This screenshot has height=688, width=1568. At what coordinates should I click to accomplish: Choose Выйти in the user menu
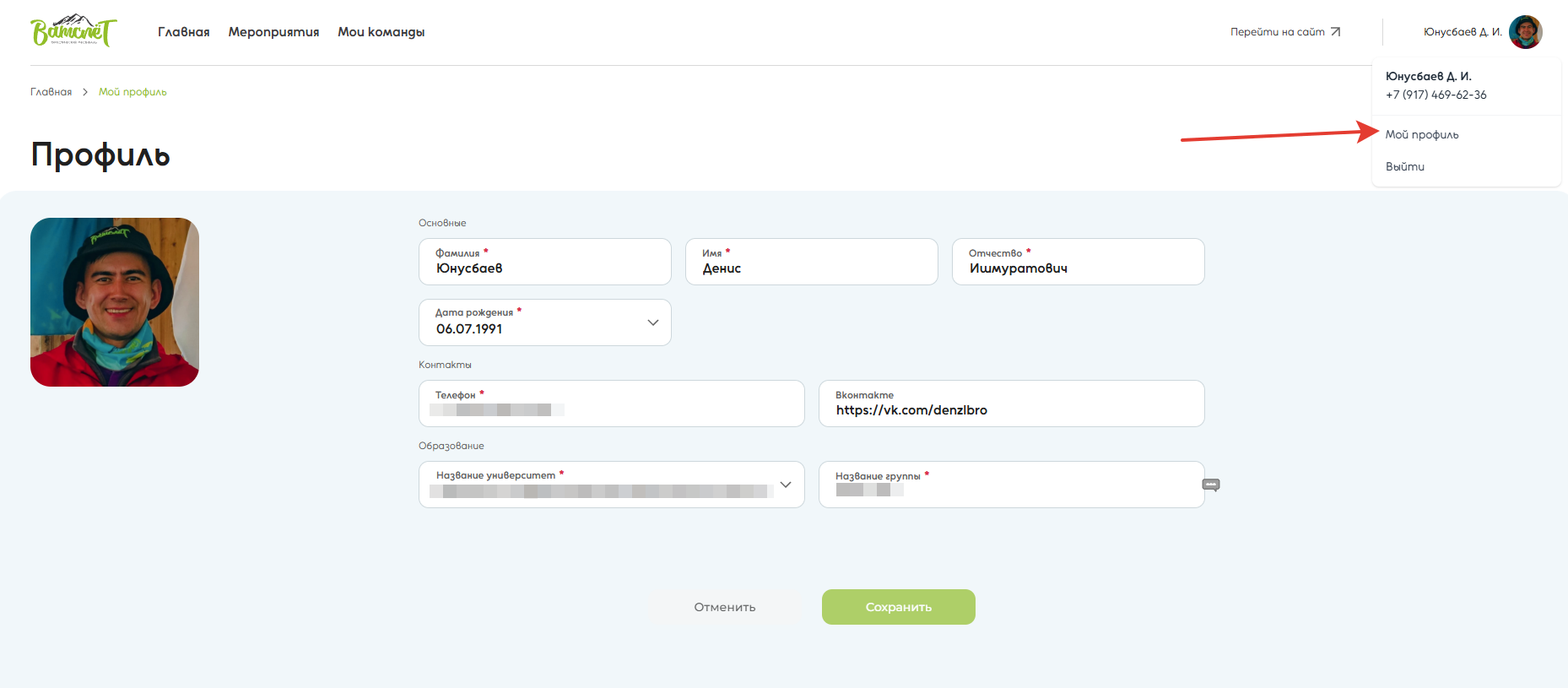point(1405,166)
